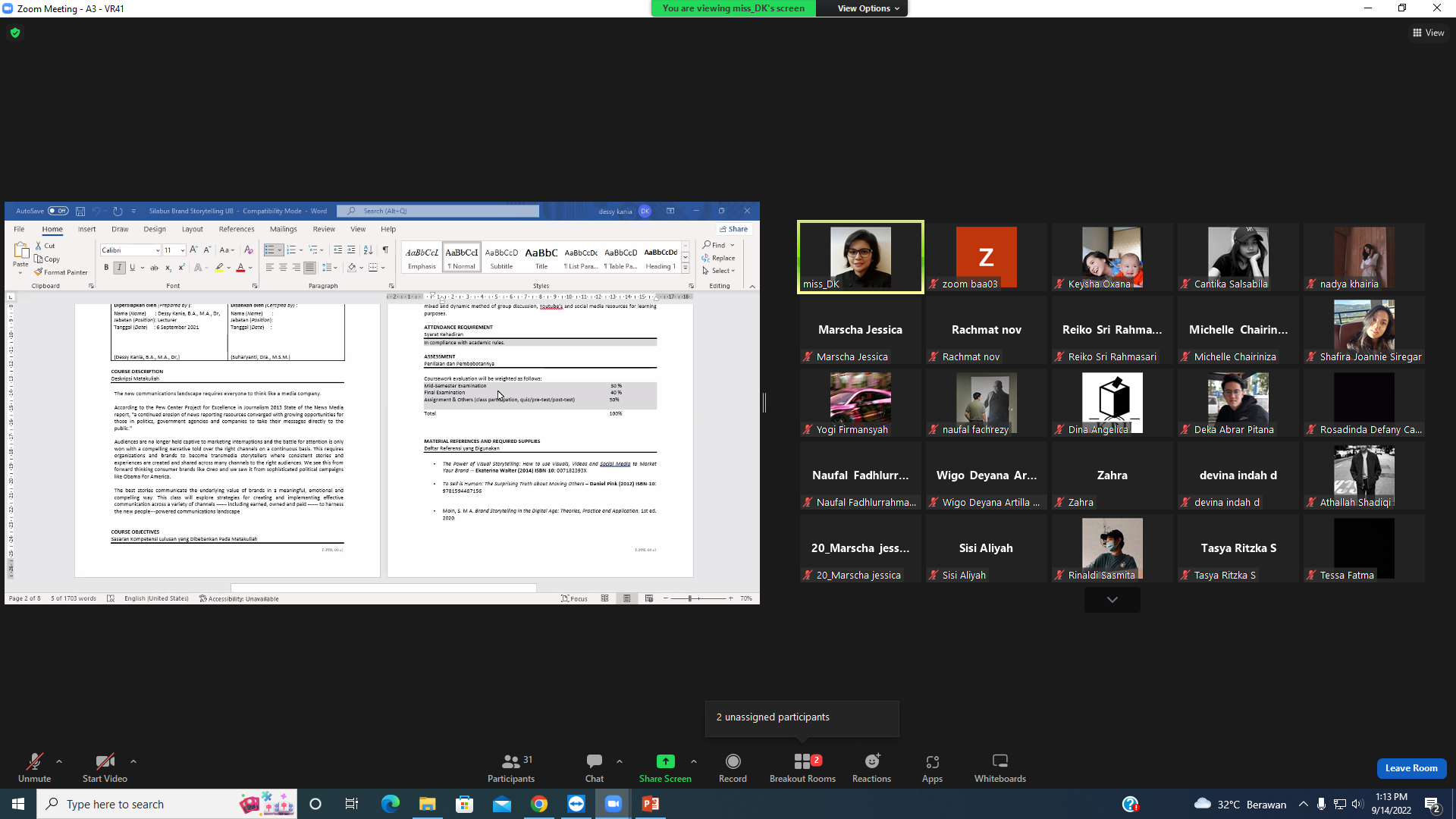Viewport: 1456px width, 819px height.
Task: Click the Clear All Formatting icon
Action: pos(248,249)
